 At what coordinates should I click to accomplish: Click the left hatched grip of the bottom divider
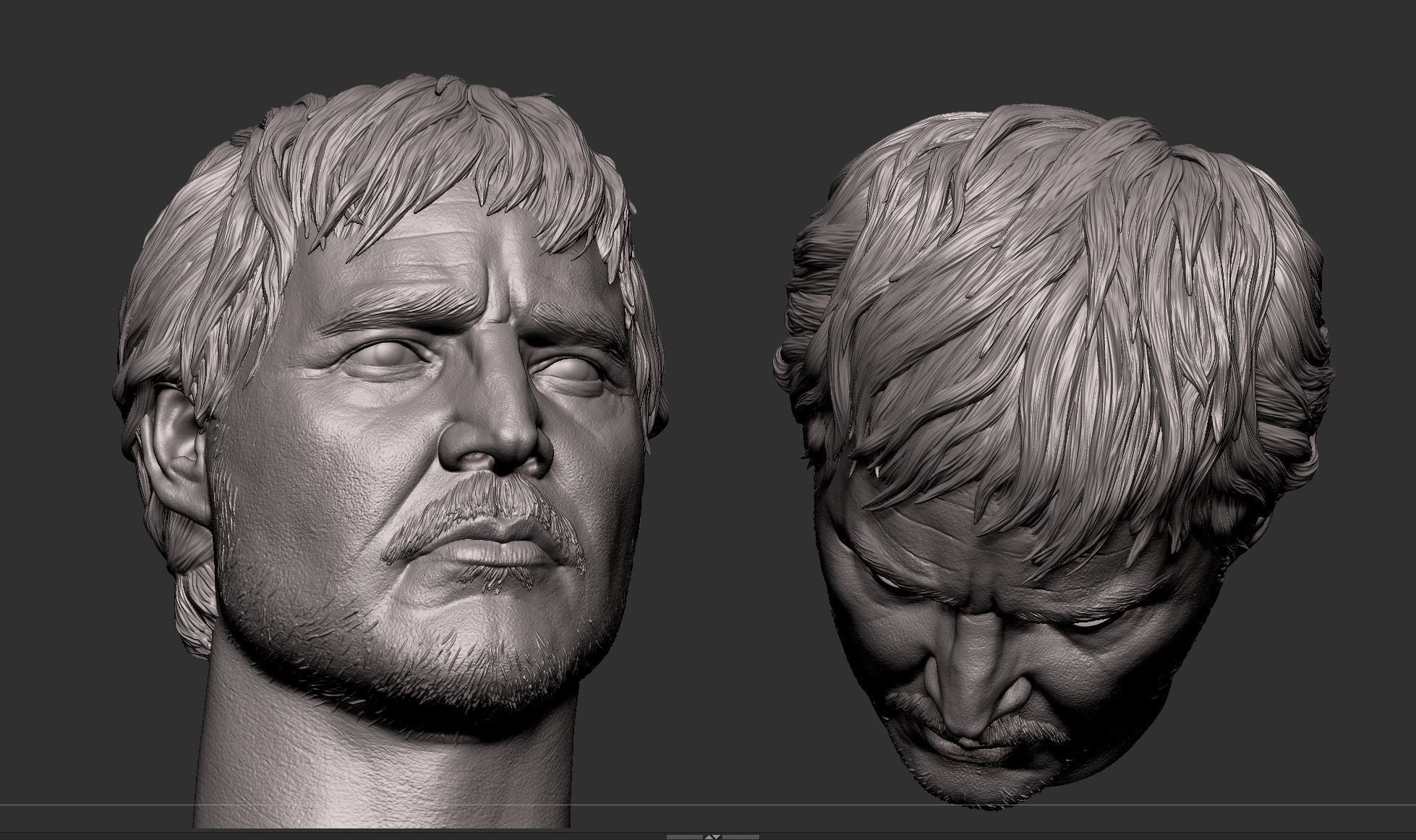click(x=683, y=837)
